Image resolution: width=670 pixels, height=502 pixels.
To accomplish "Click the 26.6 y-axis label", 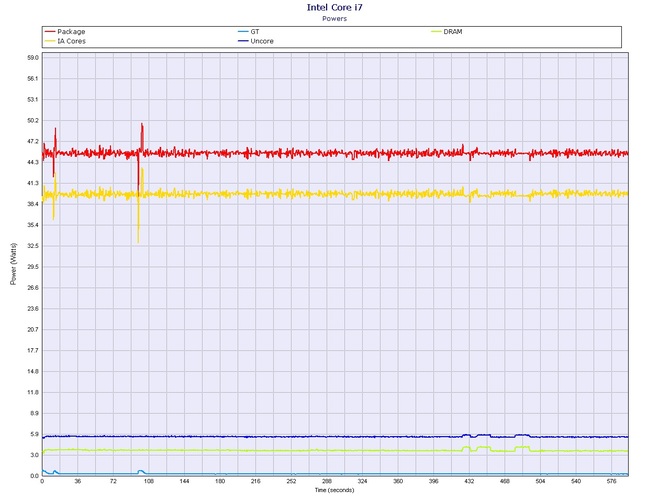I will point(33,288).
